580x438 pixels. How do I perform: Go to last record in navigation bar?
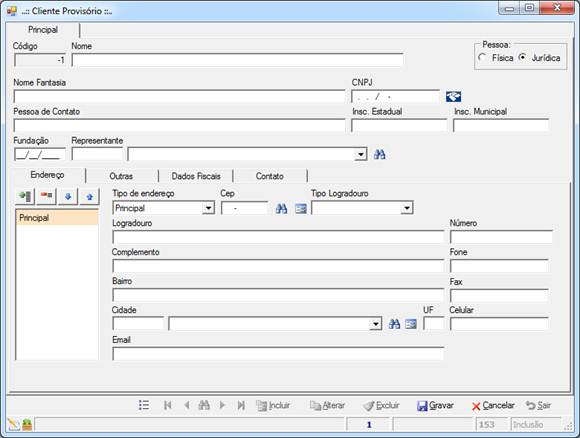point(241,405)
